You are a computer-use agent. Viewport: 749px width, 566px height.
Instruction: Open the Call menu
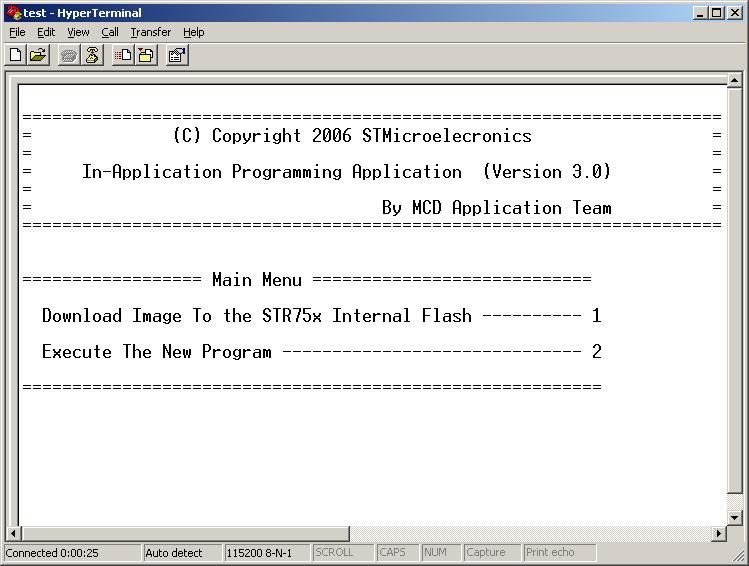[110, 32]
